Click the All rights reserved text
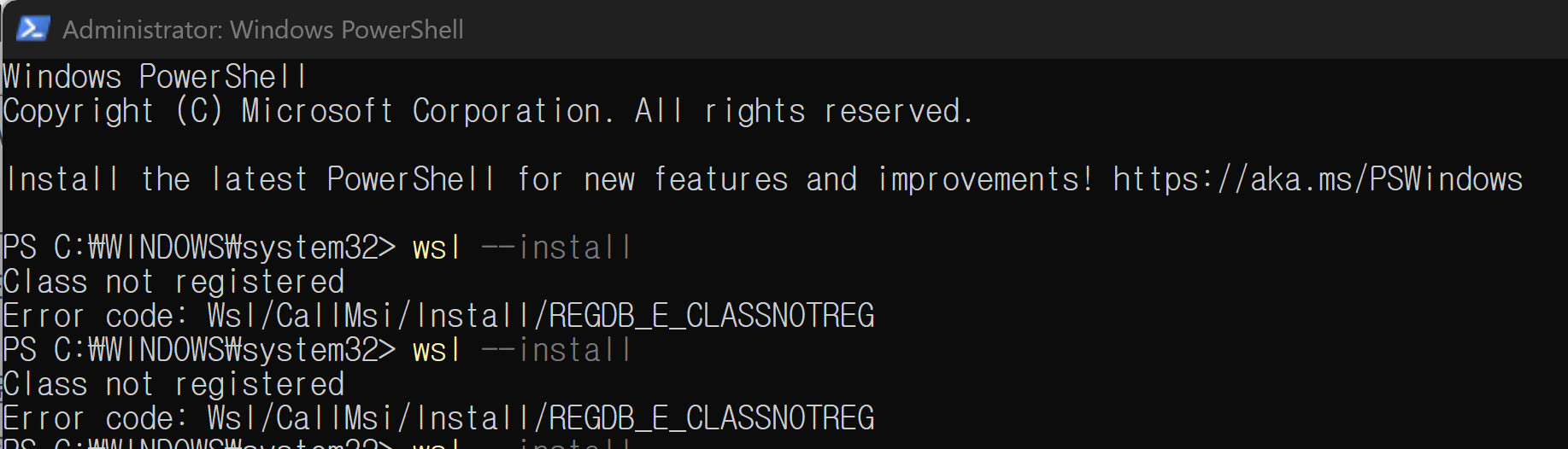 point(803,111)
